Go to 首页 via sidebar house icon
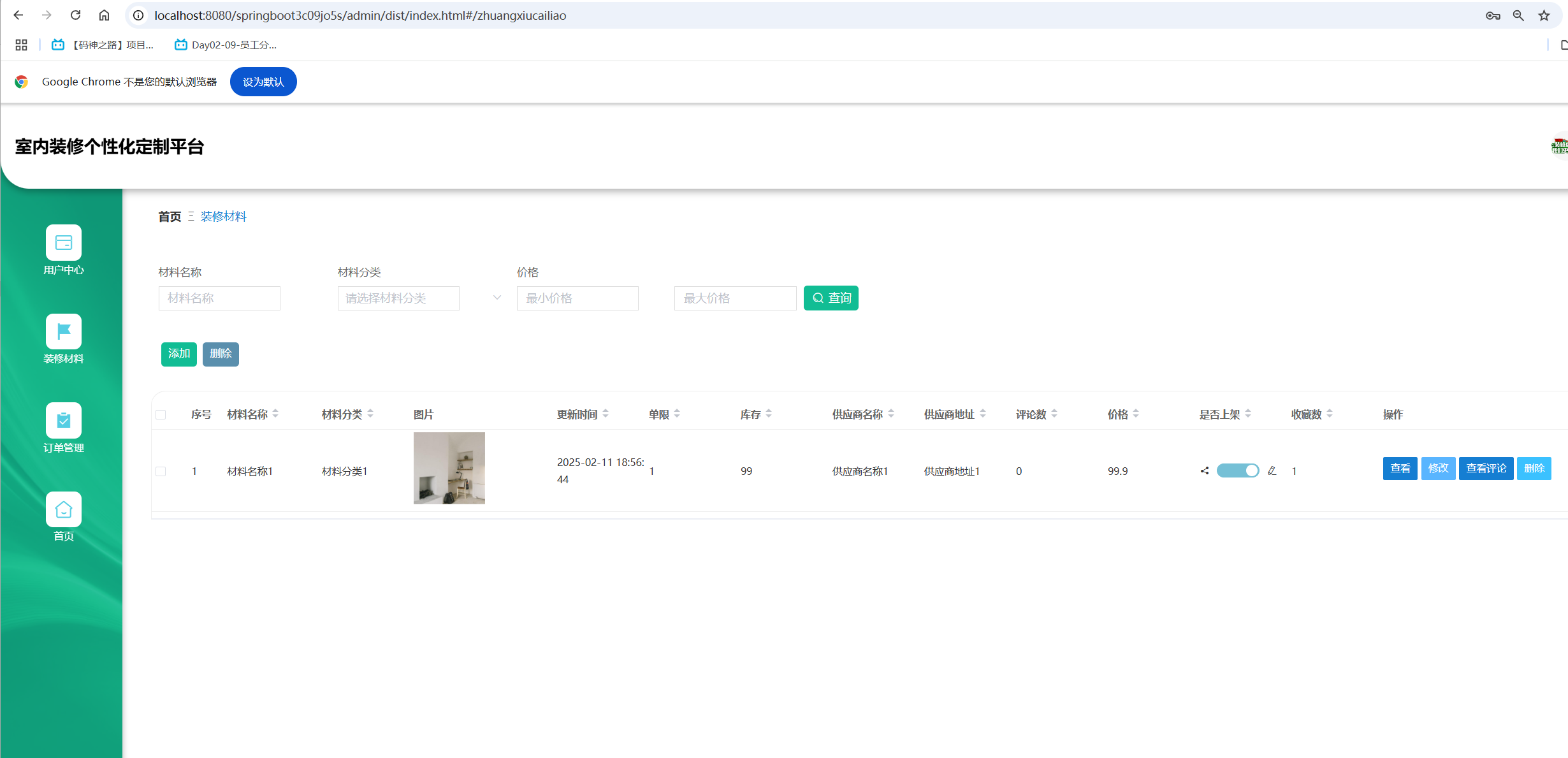1568x758 pixels. pyautogui.click(x=64, y=510)
